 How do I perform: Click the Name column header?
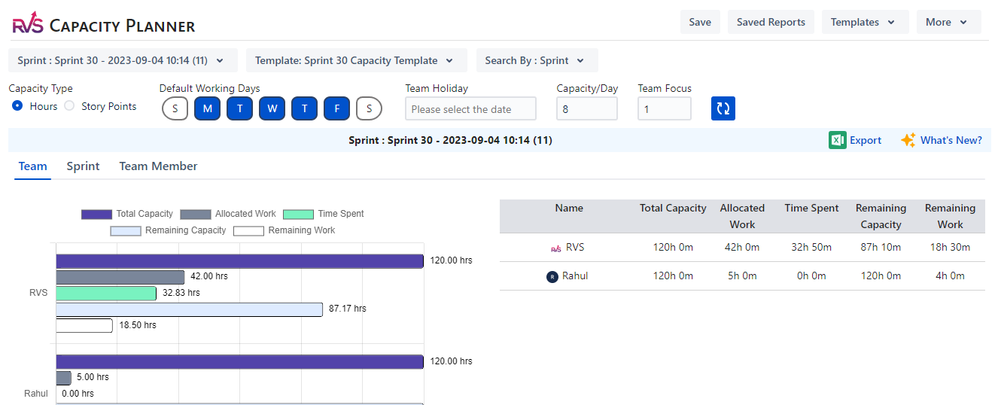coord(568,208)
